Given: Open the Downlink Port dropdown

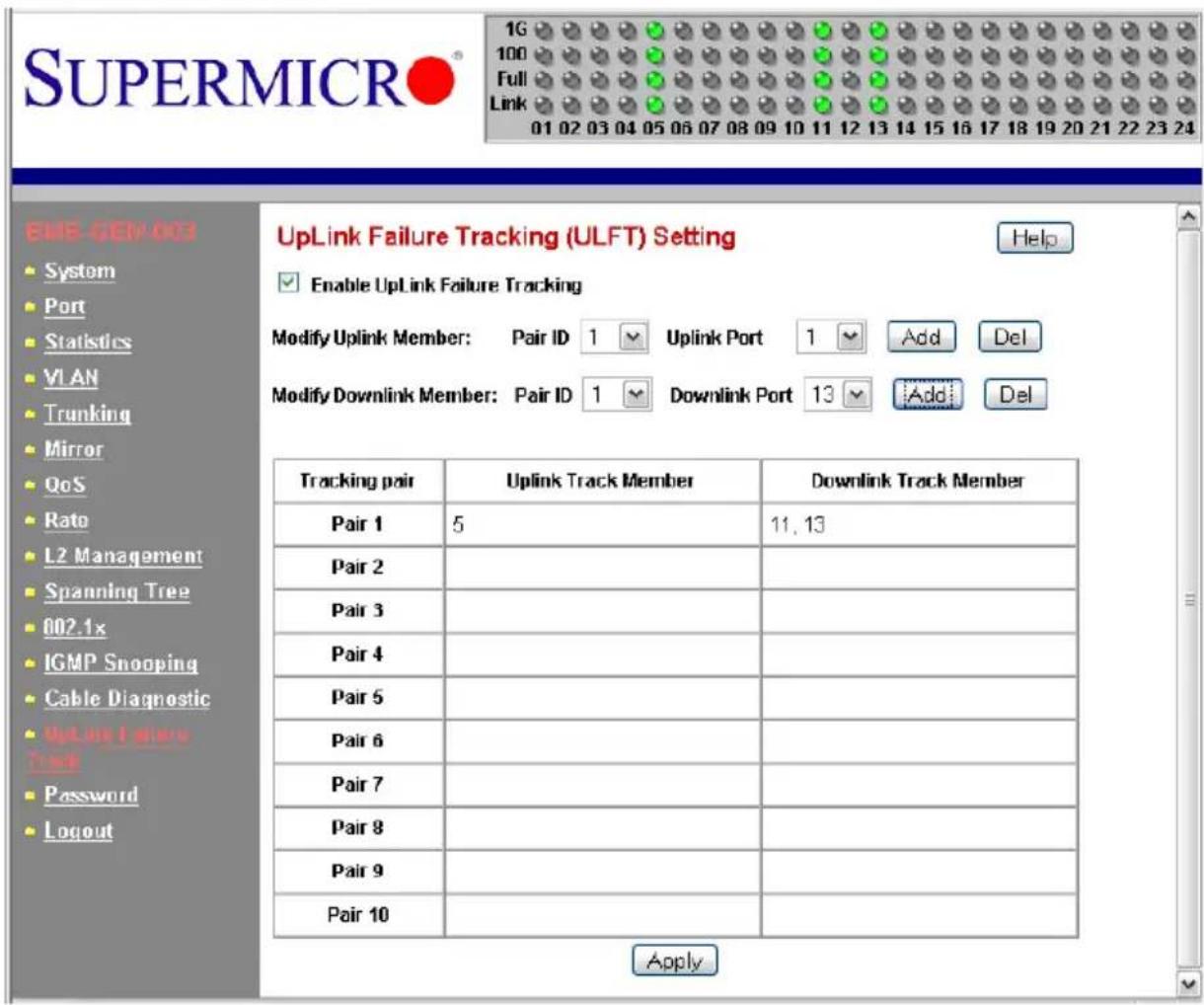Looking at the screenshot, I should (x=838, y=395).
